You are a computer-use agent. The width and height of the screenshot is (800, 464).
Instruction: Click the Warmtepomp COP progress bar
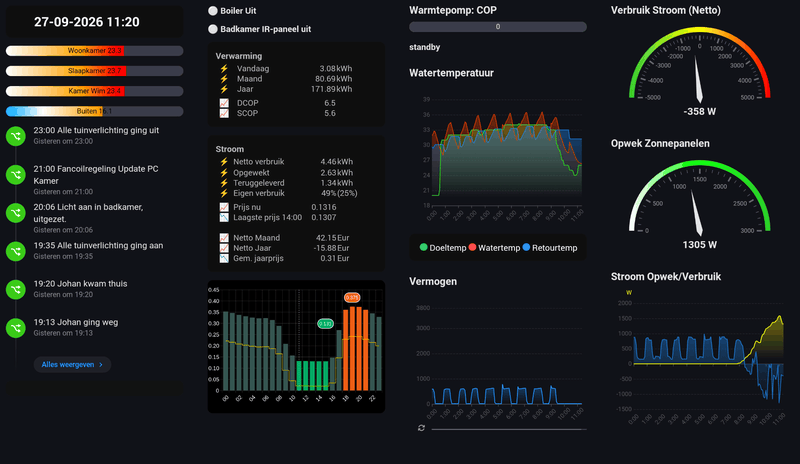pos(498,27)
